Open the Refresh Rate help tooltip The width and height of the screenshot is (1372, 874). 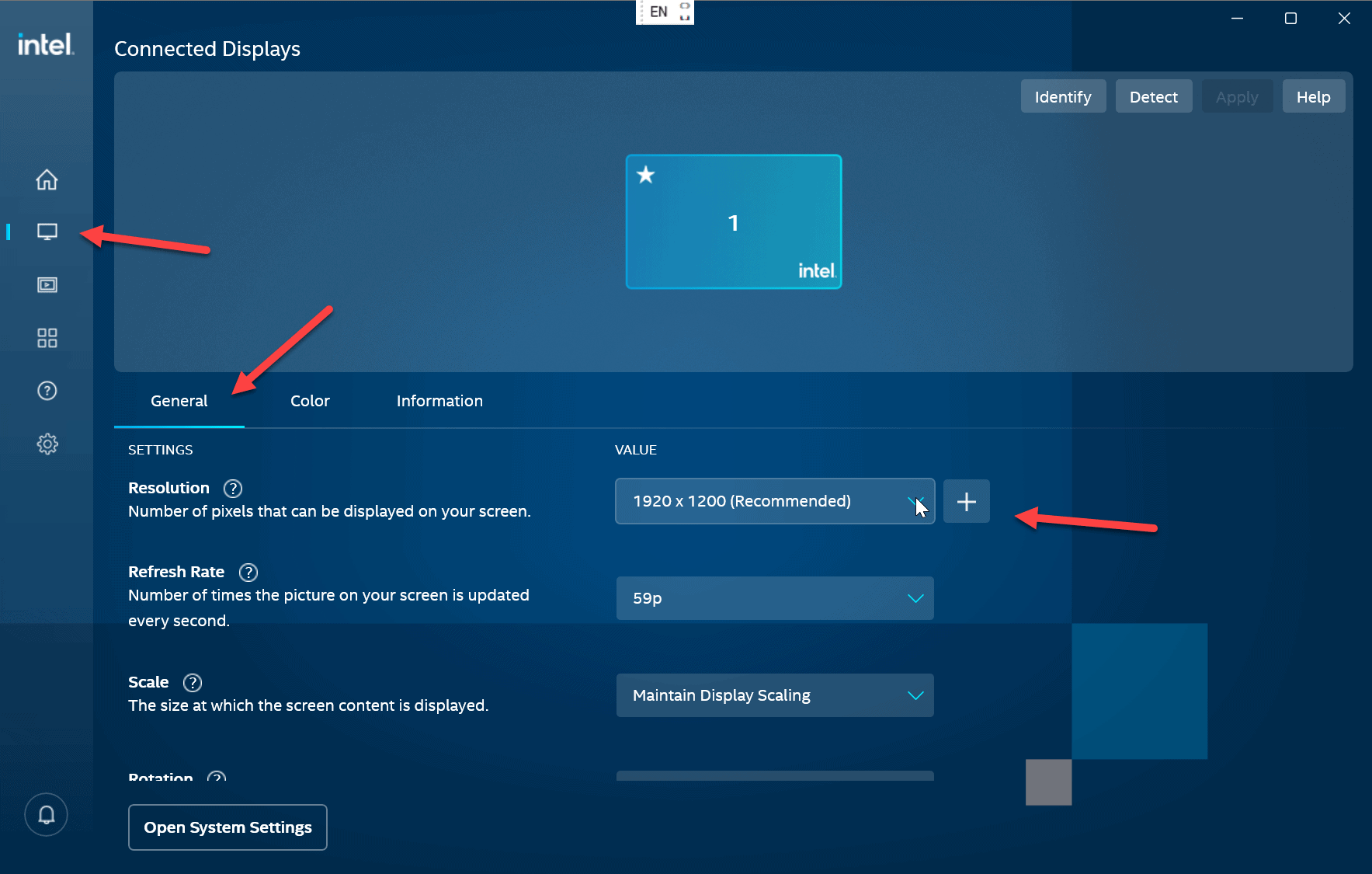(248, 572)
